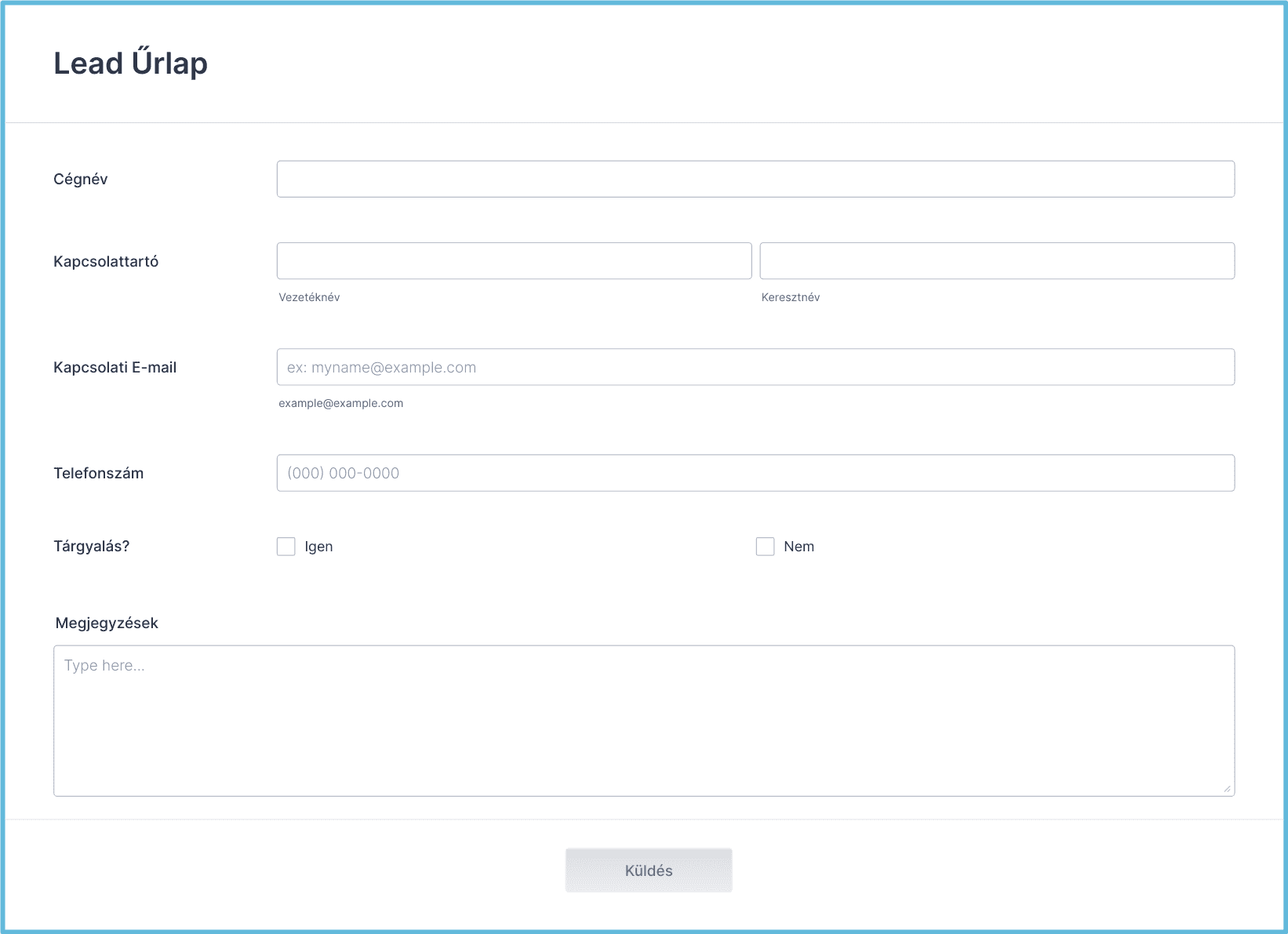Click the Nem option label text
The image size is (1288, 934).
(799, 547)
